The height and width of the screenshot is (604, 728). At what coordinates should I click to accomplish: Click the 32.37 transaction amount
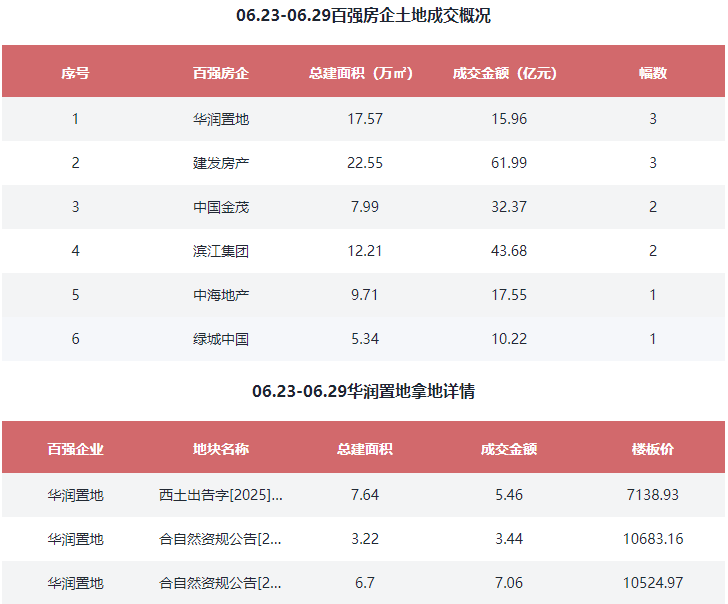509,207
